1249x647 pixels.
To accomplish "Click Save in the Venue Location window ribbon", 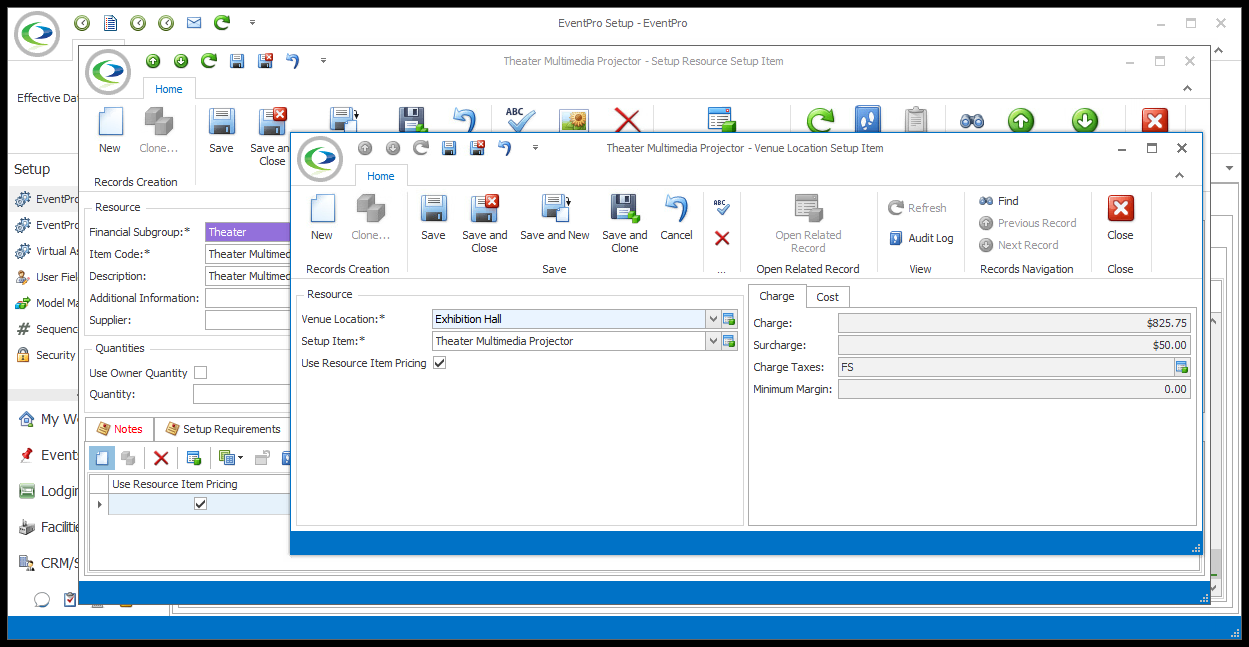I will pyautogui.click(x=433, y=218).
